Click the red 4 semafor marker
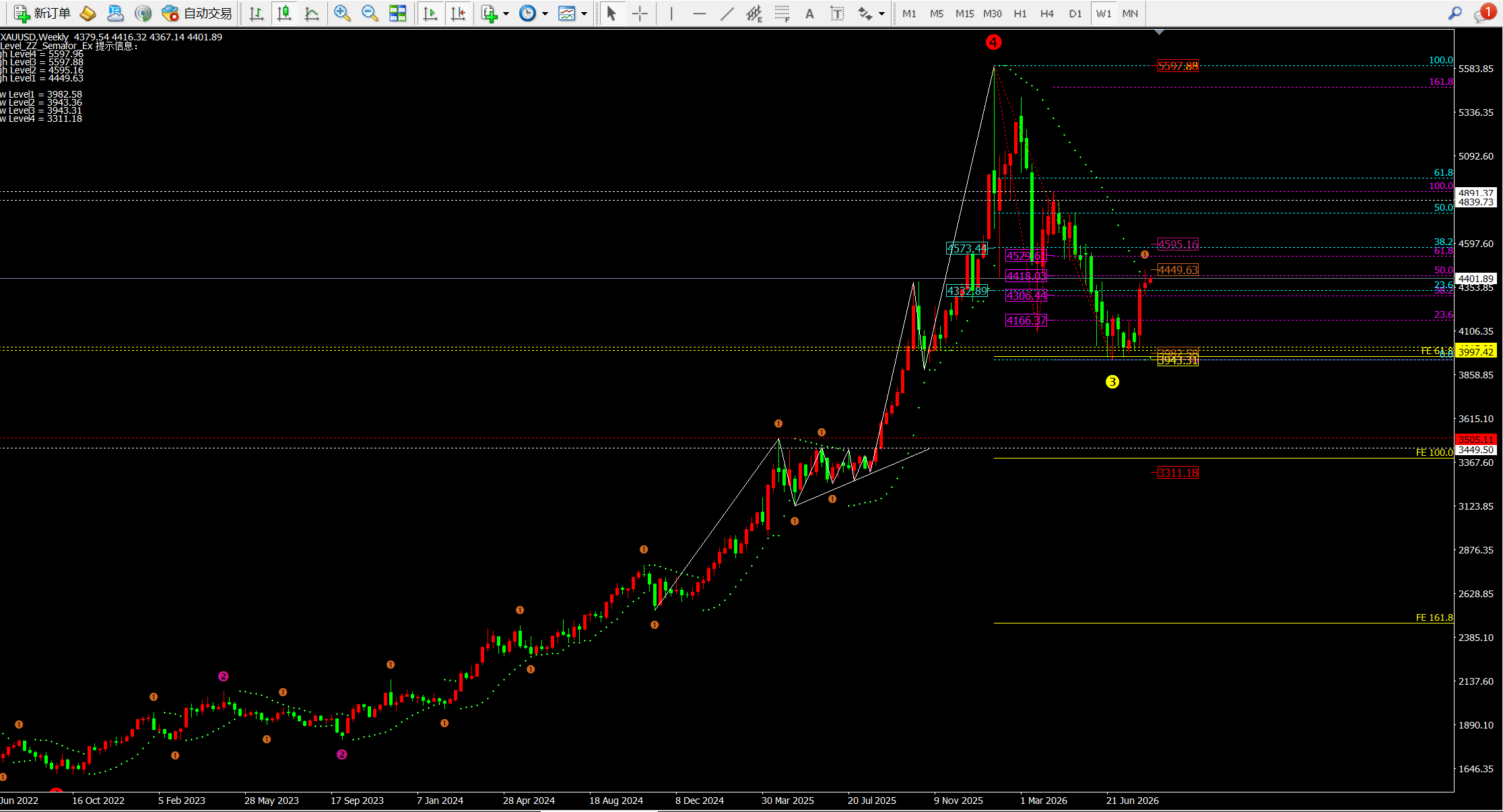This screenshot has width=1503, height=812. coord(993,42)
